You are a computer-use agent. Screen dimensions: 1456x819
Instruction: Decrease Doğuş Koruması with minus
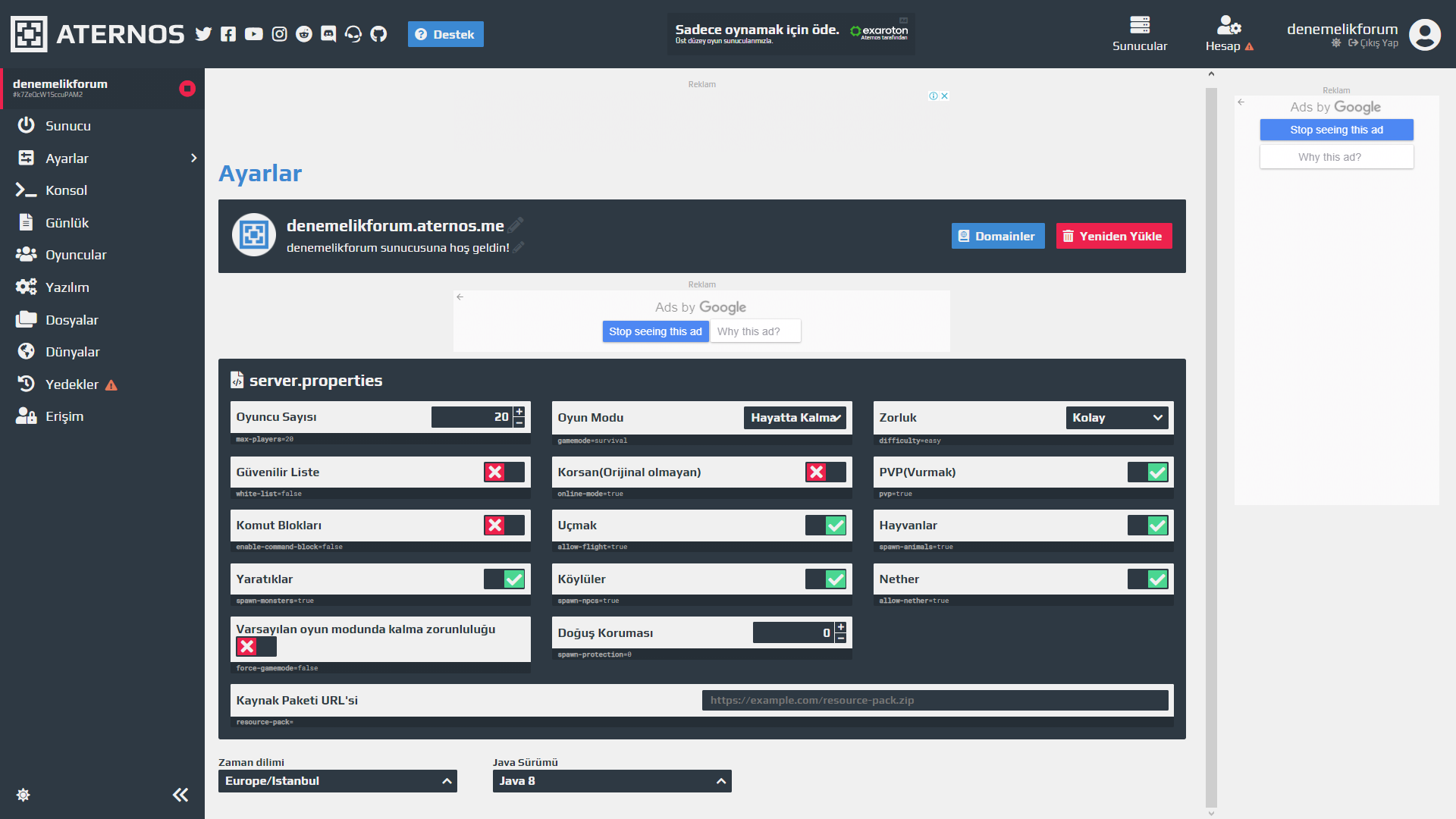[x=841, y=638]
